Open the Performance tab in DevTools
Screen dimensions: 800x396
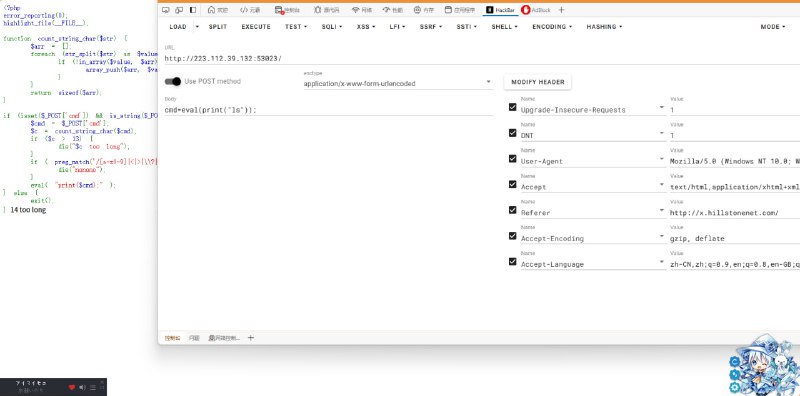pos(393,10)
